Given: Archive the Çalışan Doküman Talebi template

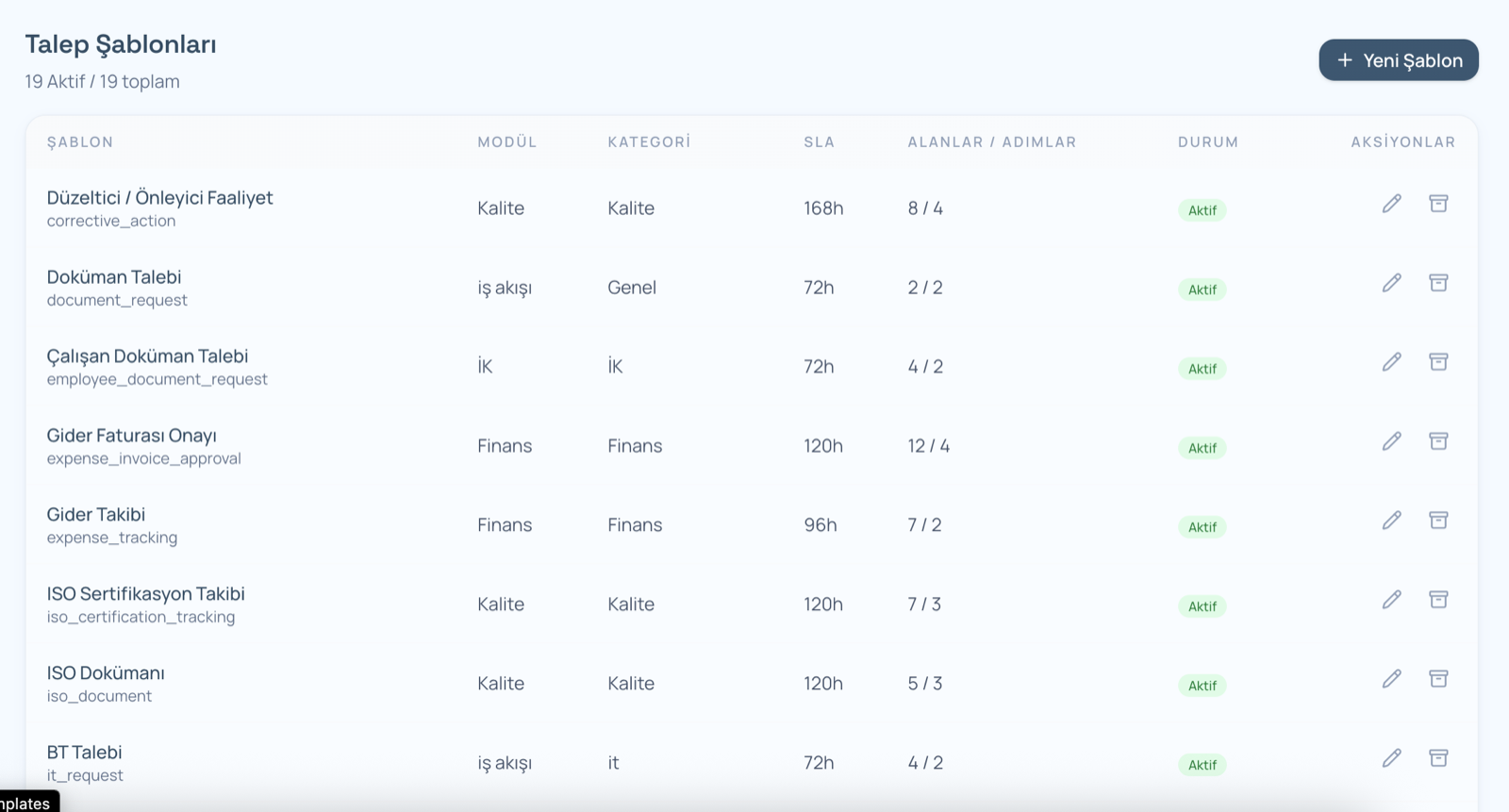Looking at the screenshot, I should pos(1439,361).
